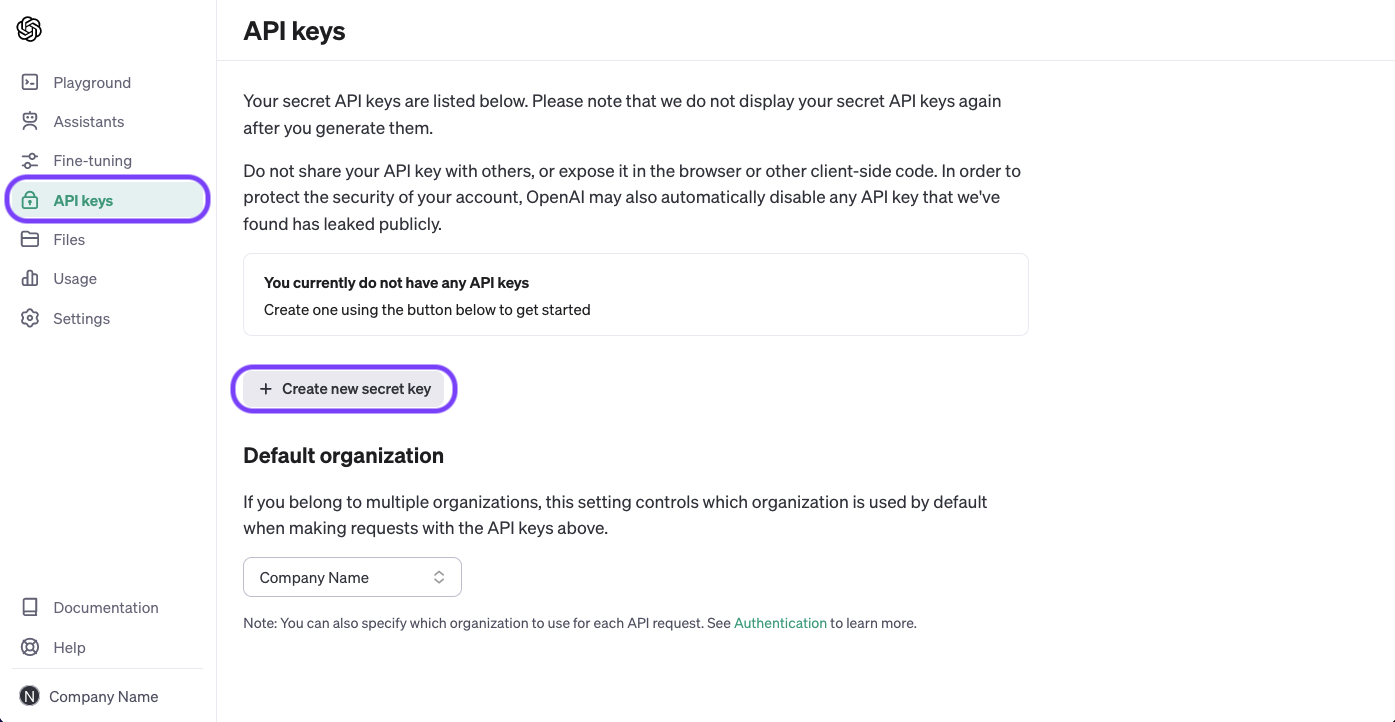Click the OpenAI logo at top left
1395x722 pixels.
29,29
